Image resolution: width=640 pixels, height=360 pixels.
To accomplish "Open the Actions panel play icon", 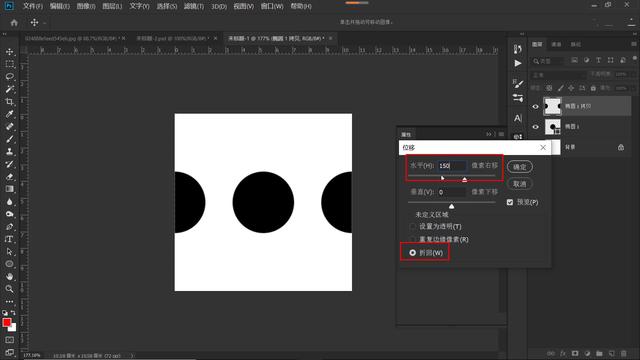I will [518, 63].
